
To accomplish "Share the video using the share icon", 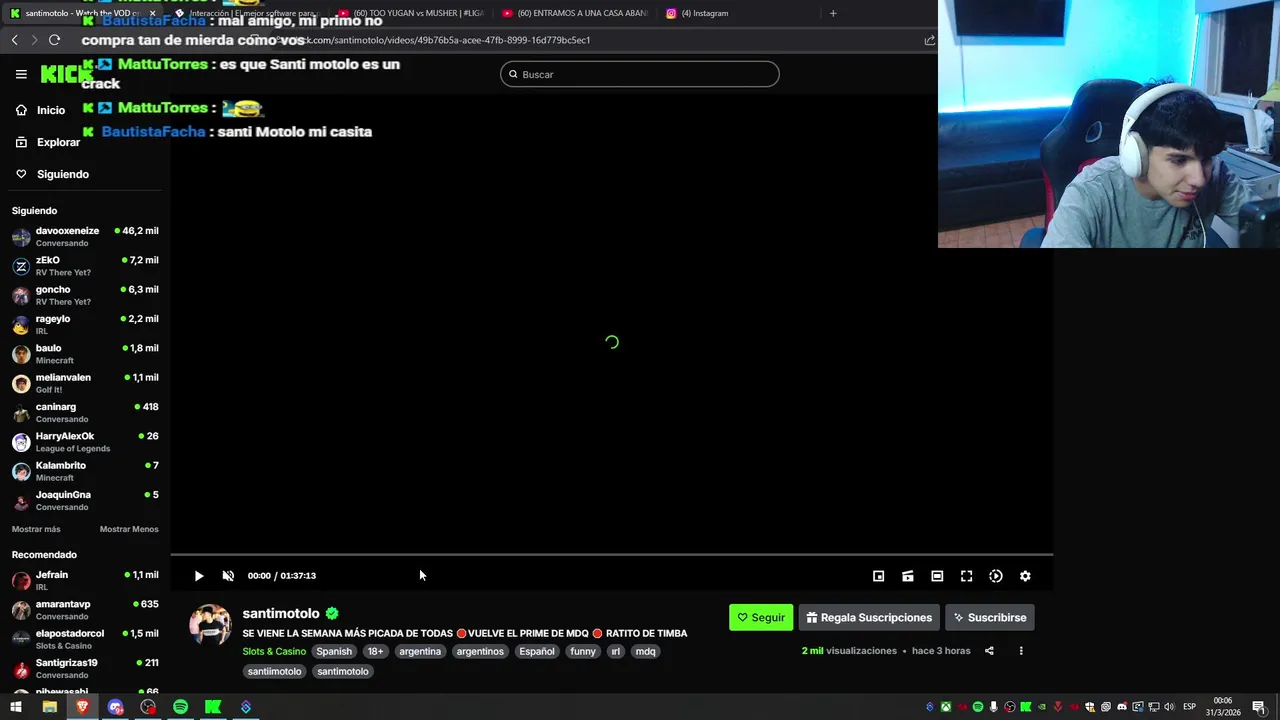I will pyautogui.click(x=989, y=651).
